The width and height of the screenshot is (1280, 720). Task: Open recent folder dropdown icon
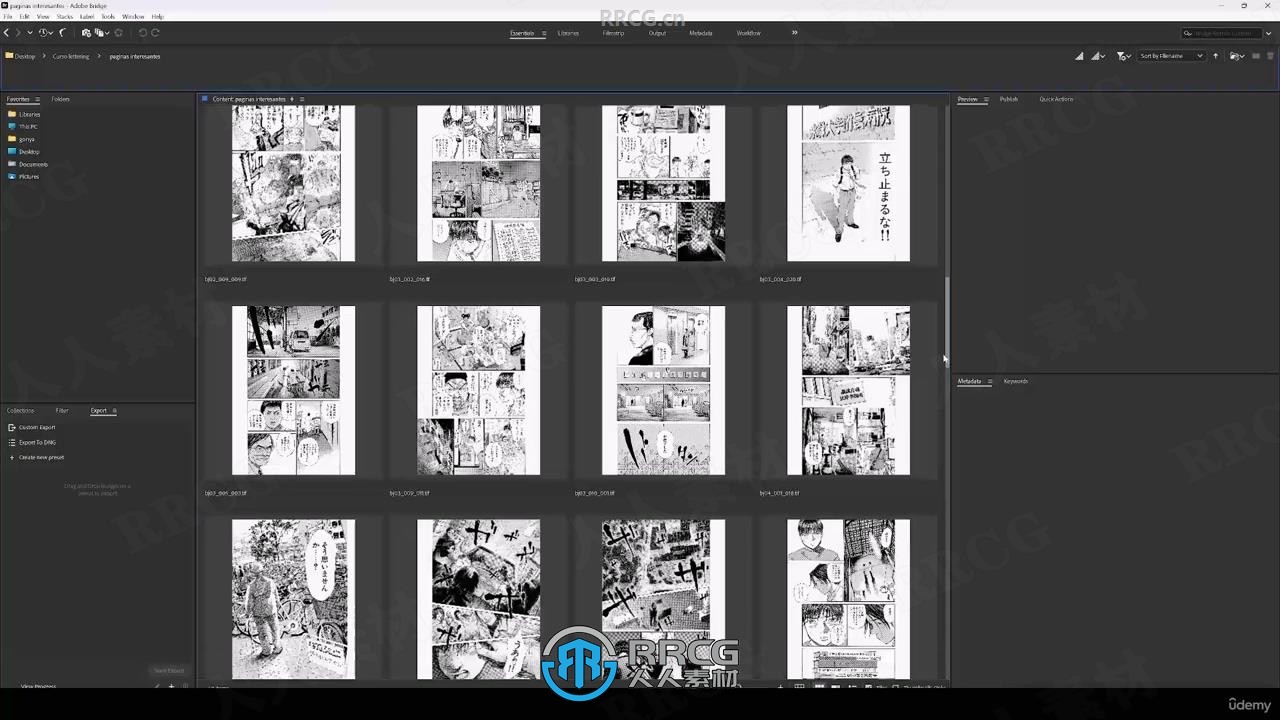1237,56
